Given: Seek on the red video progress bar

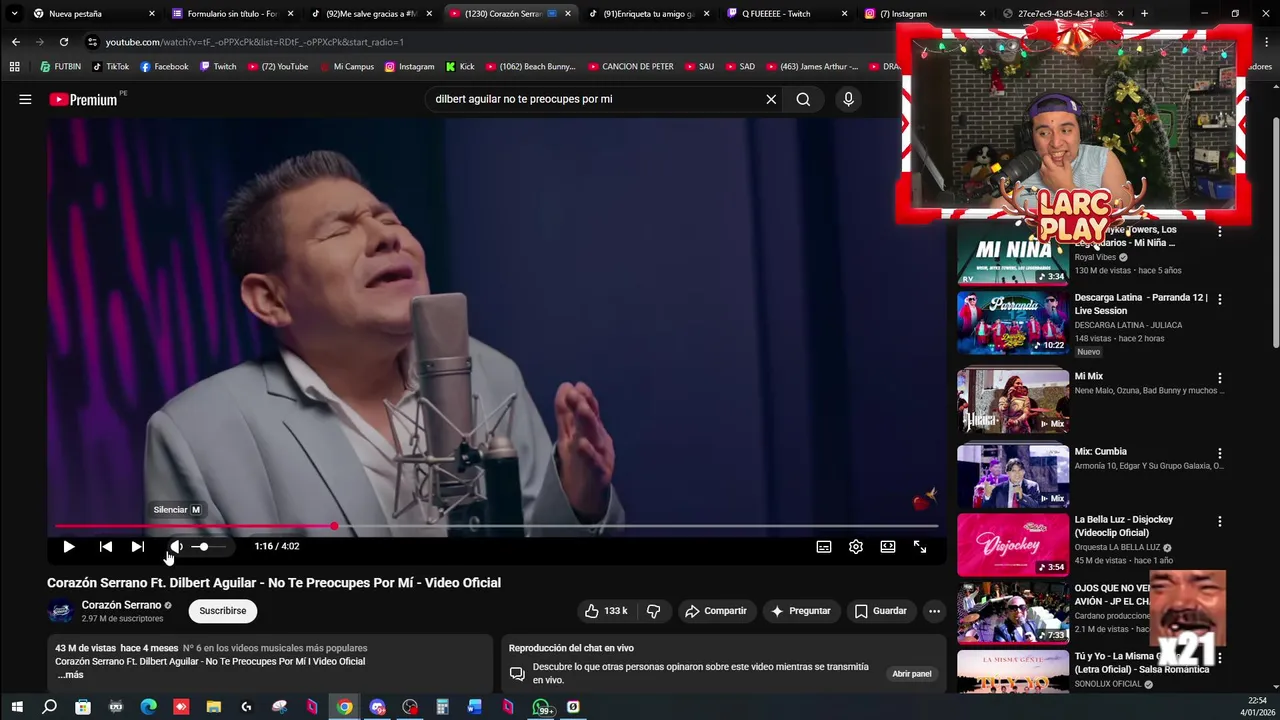Looking at the screenshot, I should (496, 526).
